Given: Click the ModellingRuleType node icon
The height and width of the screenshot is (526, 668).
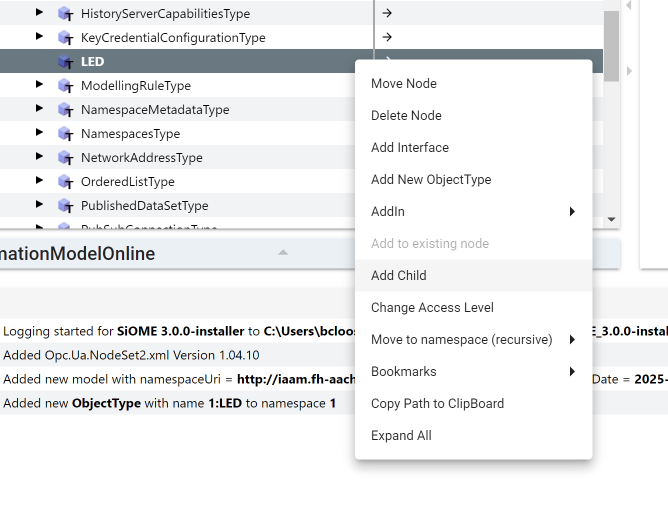Looking at the screenshot, I should coord(66,86).
